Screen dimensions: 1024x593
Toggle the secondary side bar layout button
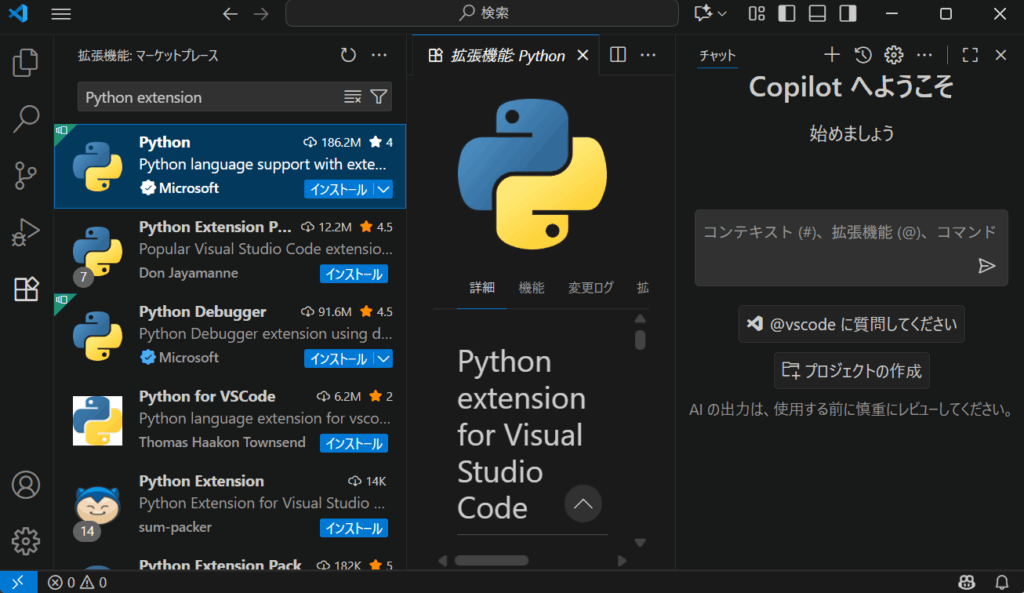tap(848, 14)
